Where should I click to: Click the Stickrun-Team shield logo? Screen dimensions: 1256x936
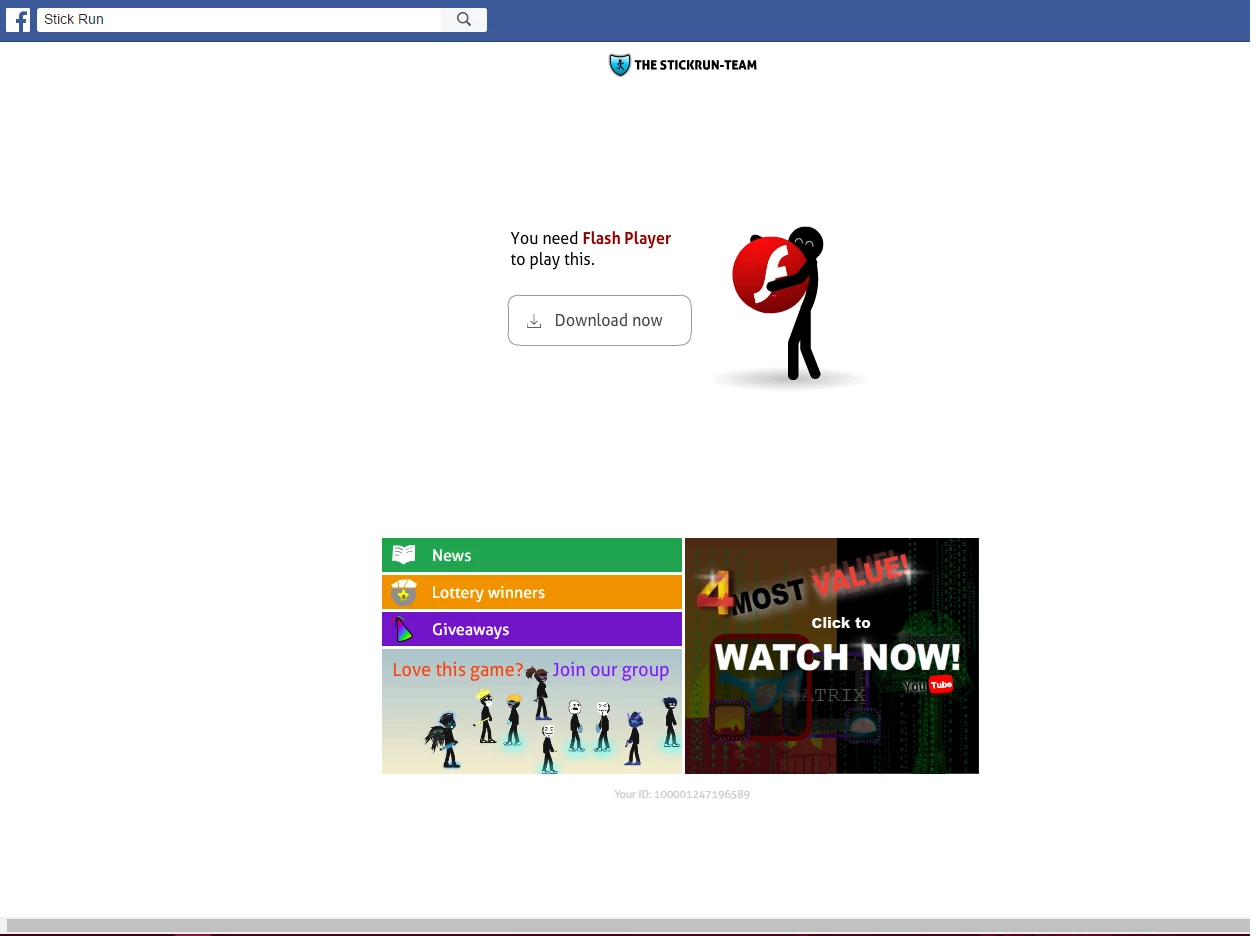(620, 65)
